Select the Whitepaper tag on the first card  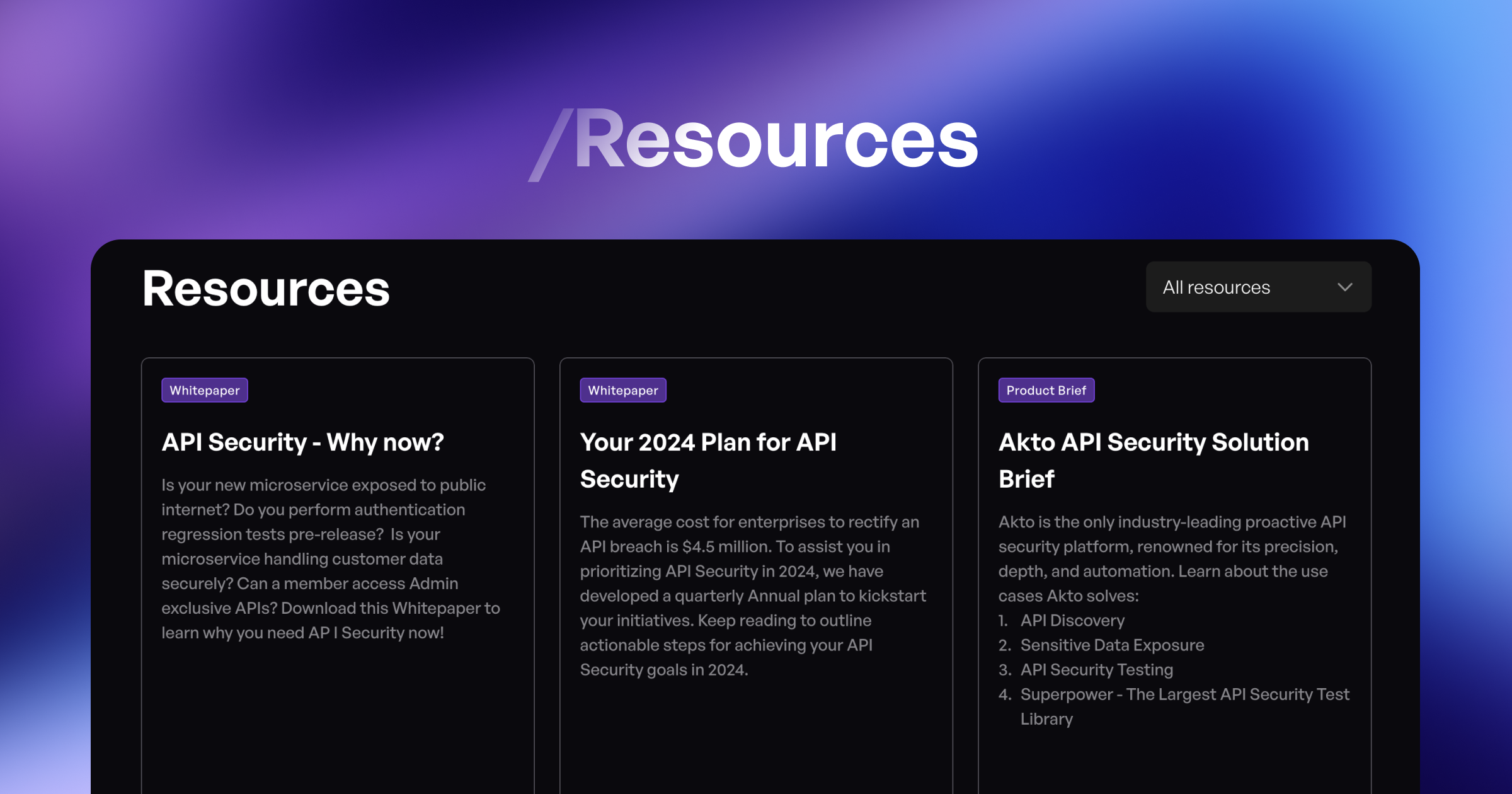click(204, 390)
